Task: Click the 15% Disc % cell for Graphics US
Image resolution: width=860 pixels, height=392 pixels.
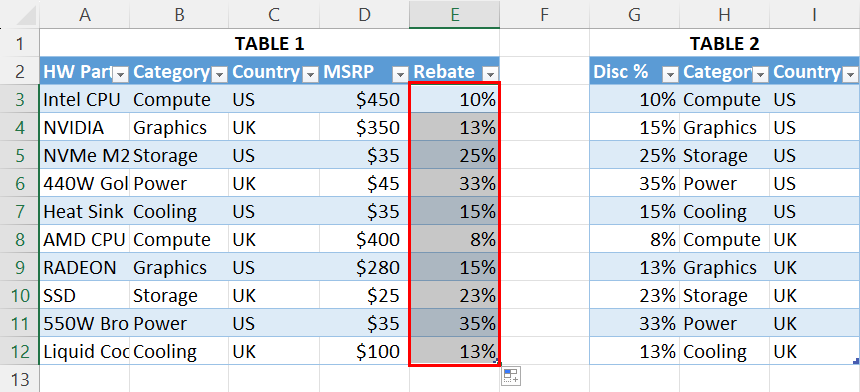Action: point(635,127)
